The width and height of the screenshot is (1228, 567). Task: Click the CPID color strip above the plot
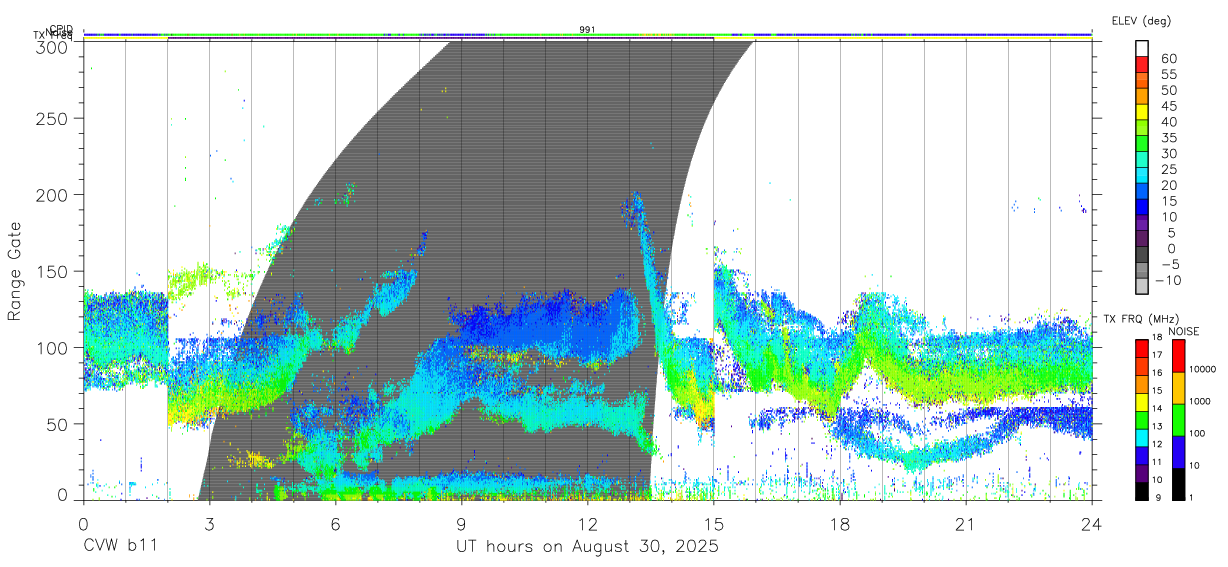(x=587, y=34)
